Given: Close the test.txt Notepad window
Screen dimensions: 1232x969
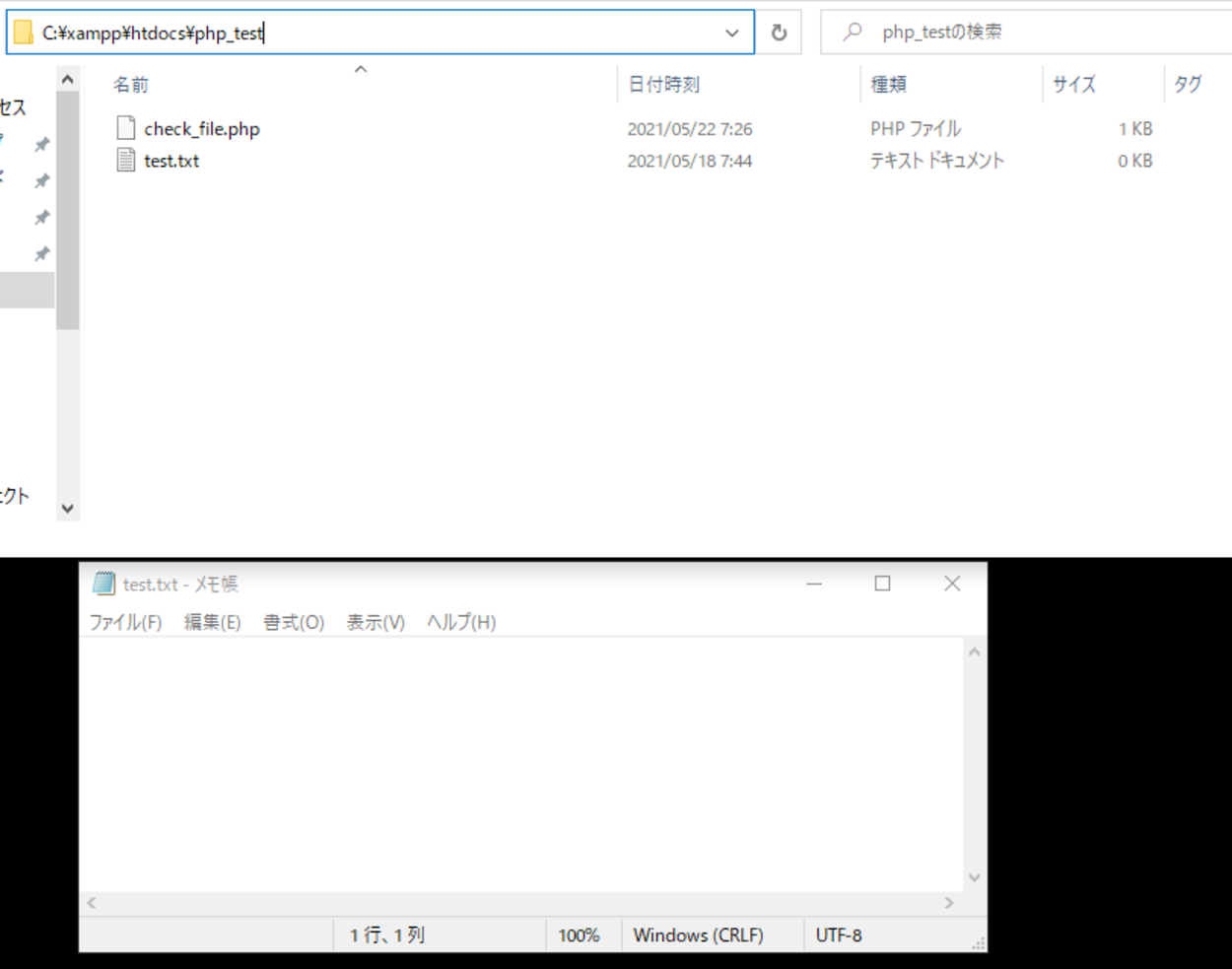Looking at the screenshot, I should [x=952, y=584].
